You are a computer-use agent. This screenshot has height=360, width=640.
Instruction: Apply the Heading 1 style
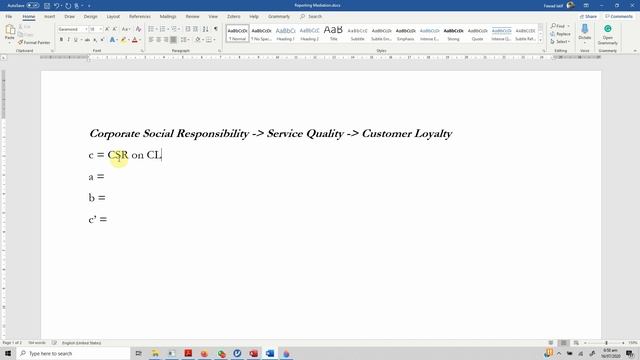coord(285,34)
